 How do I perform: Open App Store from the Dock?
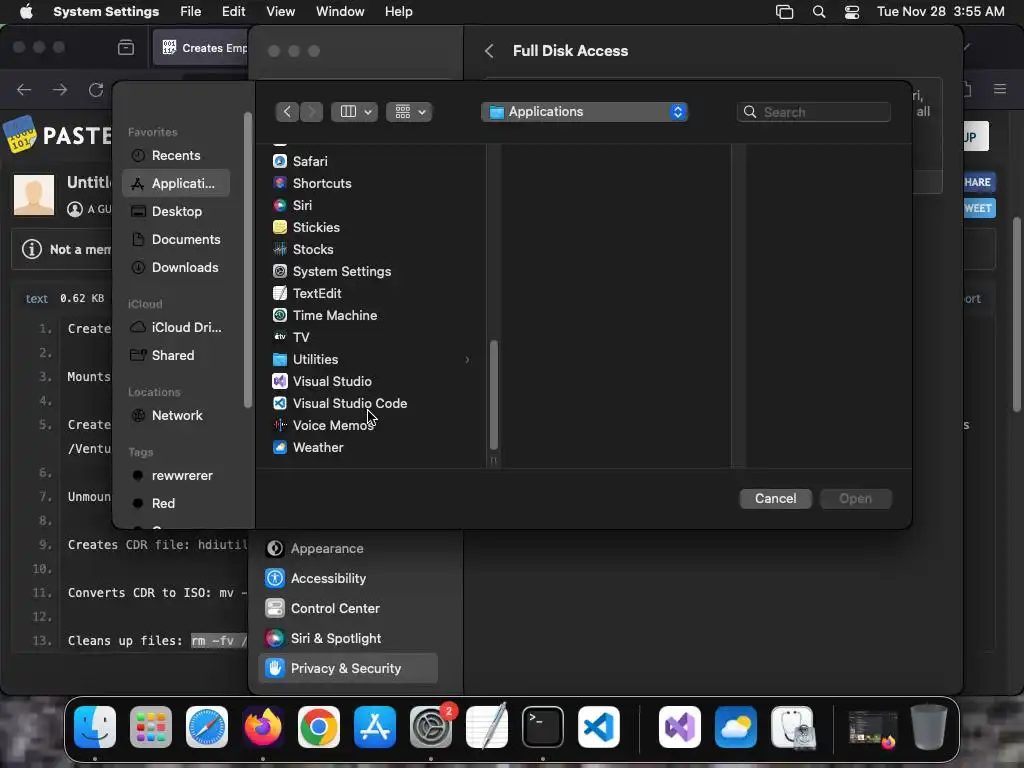375,727
